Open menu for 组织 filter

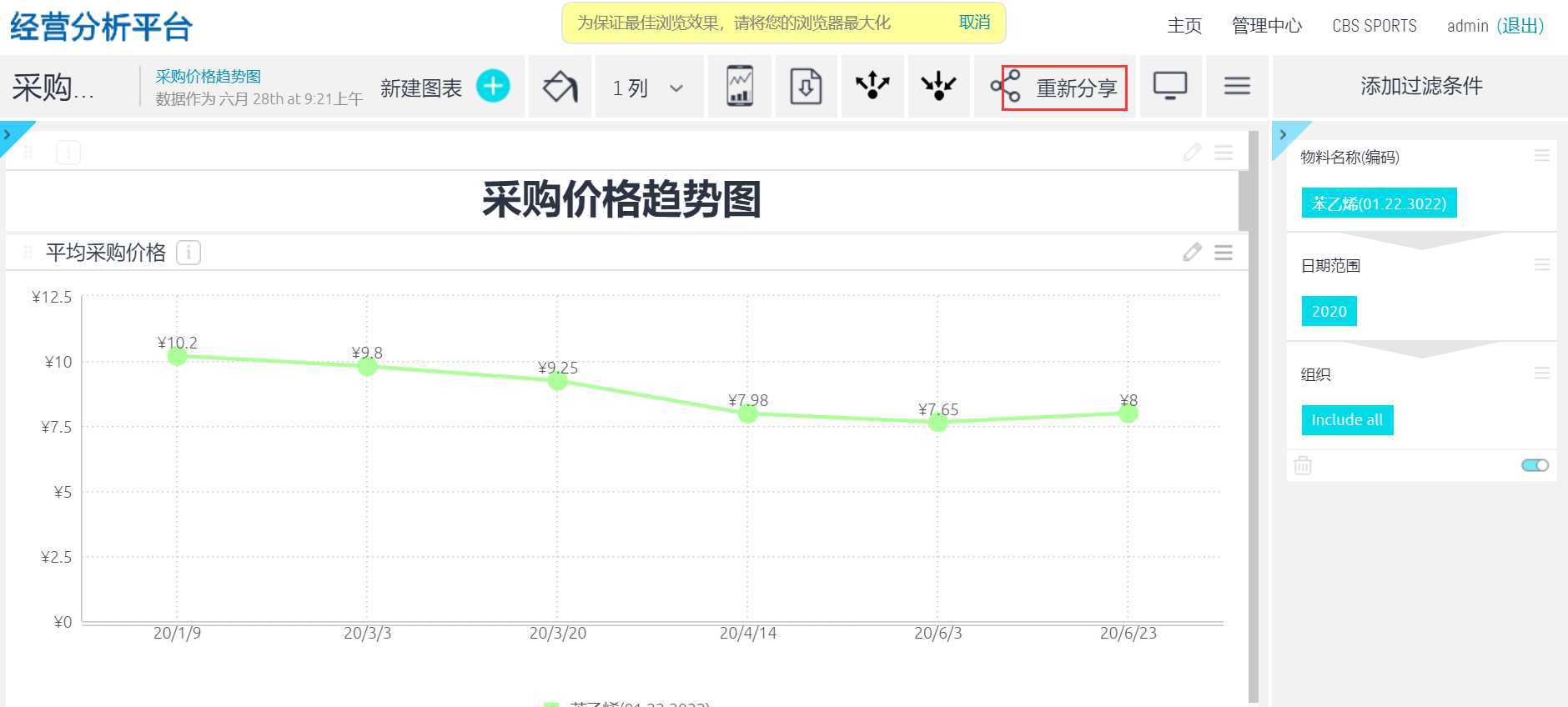click(1542, 374)
